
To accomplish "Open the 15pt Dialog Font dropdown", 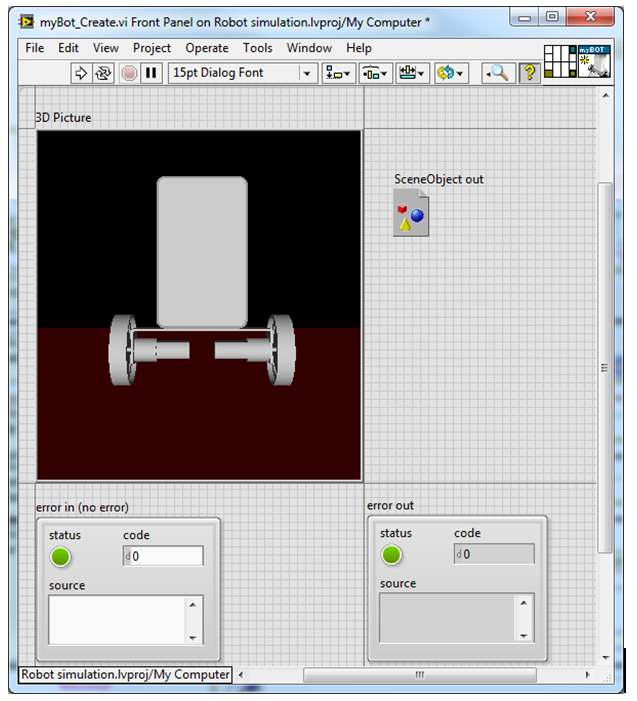I will [243, 73].
